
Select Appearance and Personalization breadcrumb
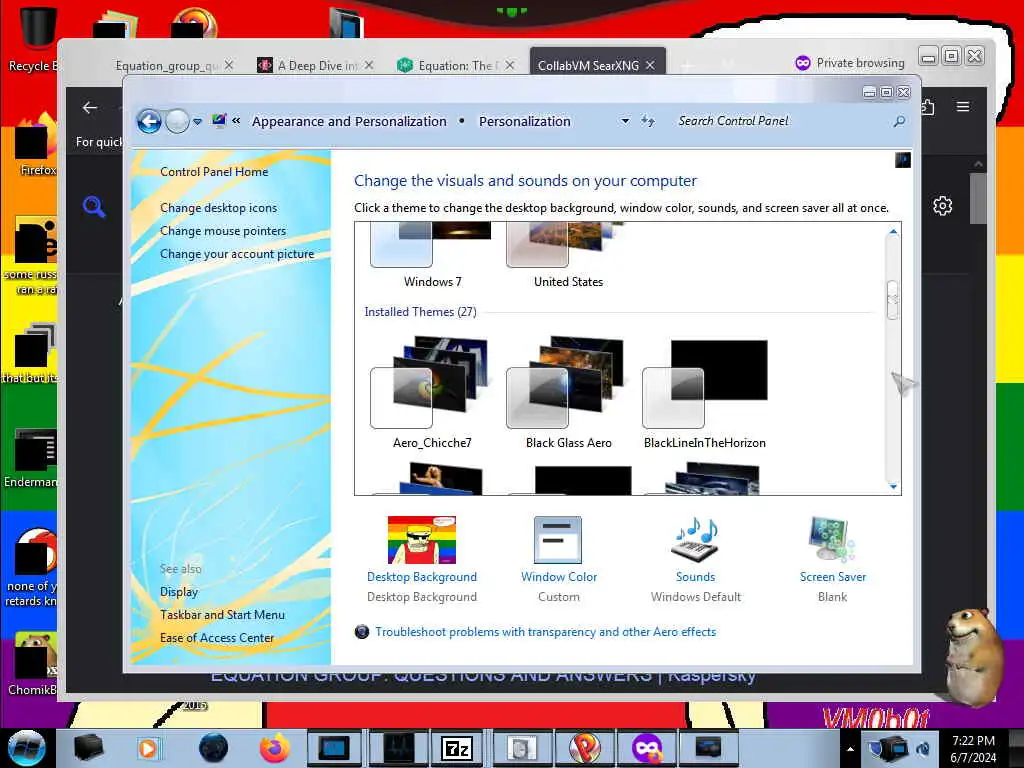[349, 121]
